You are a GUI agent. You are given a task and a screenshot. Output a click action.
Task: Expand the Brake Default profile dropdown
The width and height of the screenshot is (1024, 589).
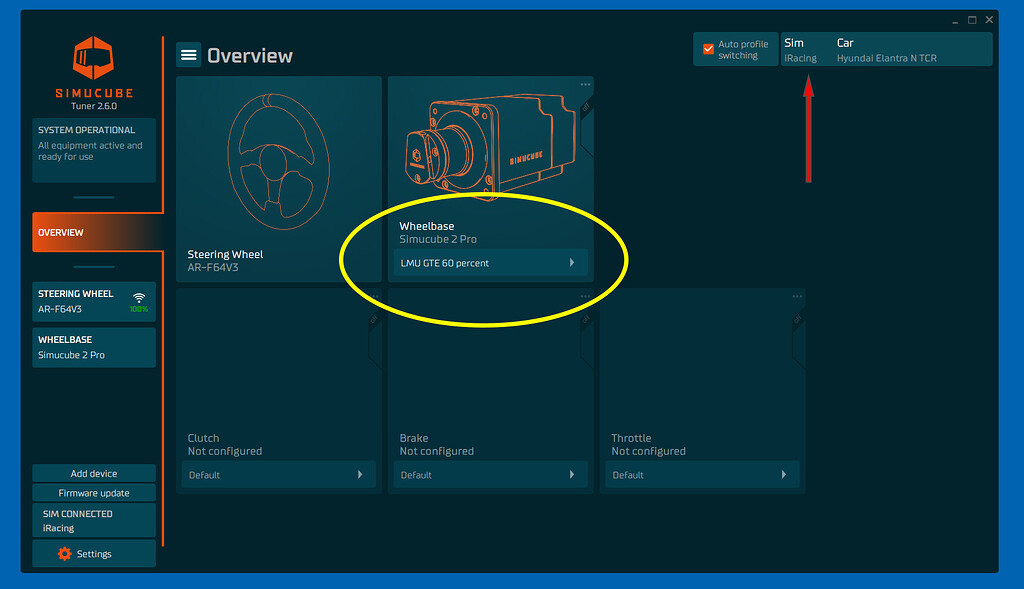(x=489, y=474)
